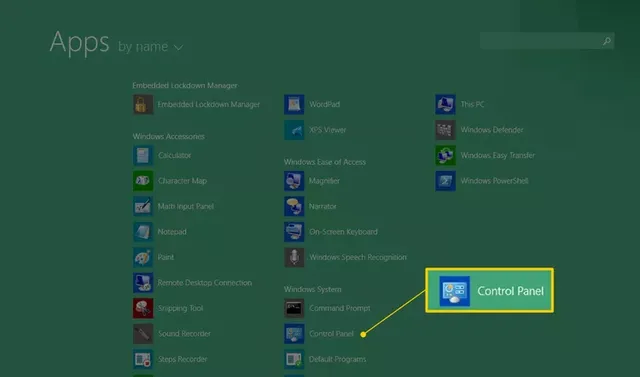This screenshot has width=640, height=377.
Task: Open the 'by name' sort dropdown
Action: (x=150, y=47)
